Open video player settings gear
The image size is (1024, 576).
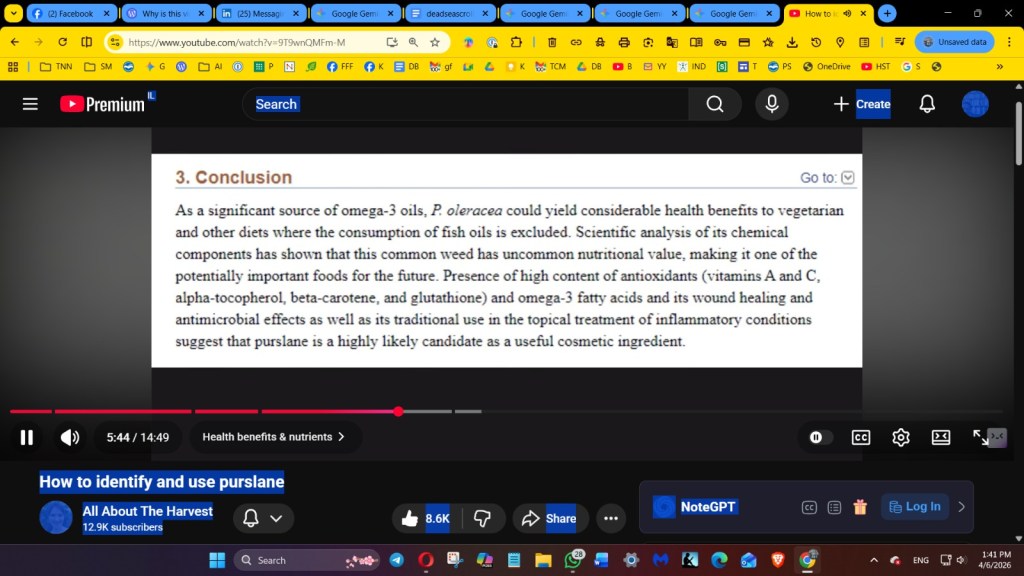pyautogui.click(x=901, y=437)
